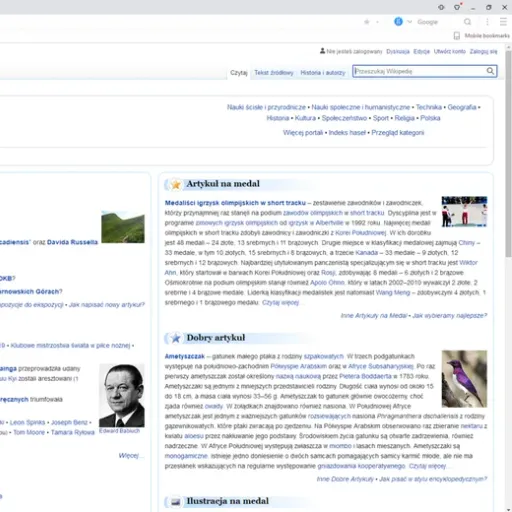Open Inne Artykuły na Medal link
Viewport: 512px width, 512px height.
(374, 315)
